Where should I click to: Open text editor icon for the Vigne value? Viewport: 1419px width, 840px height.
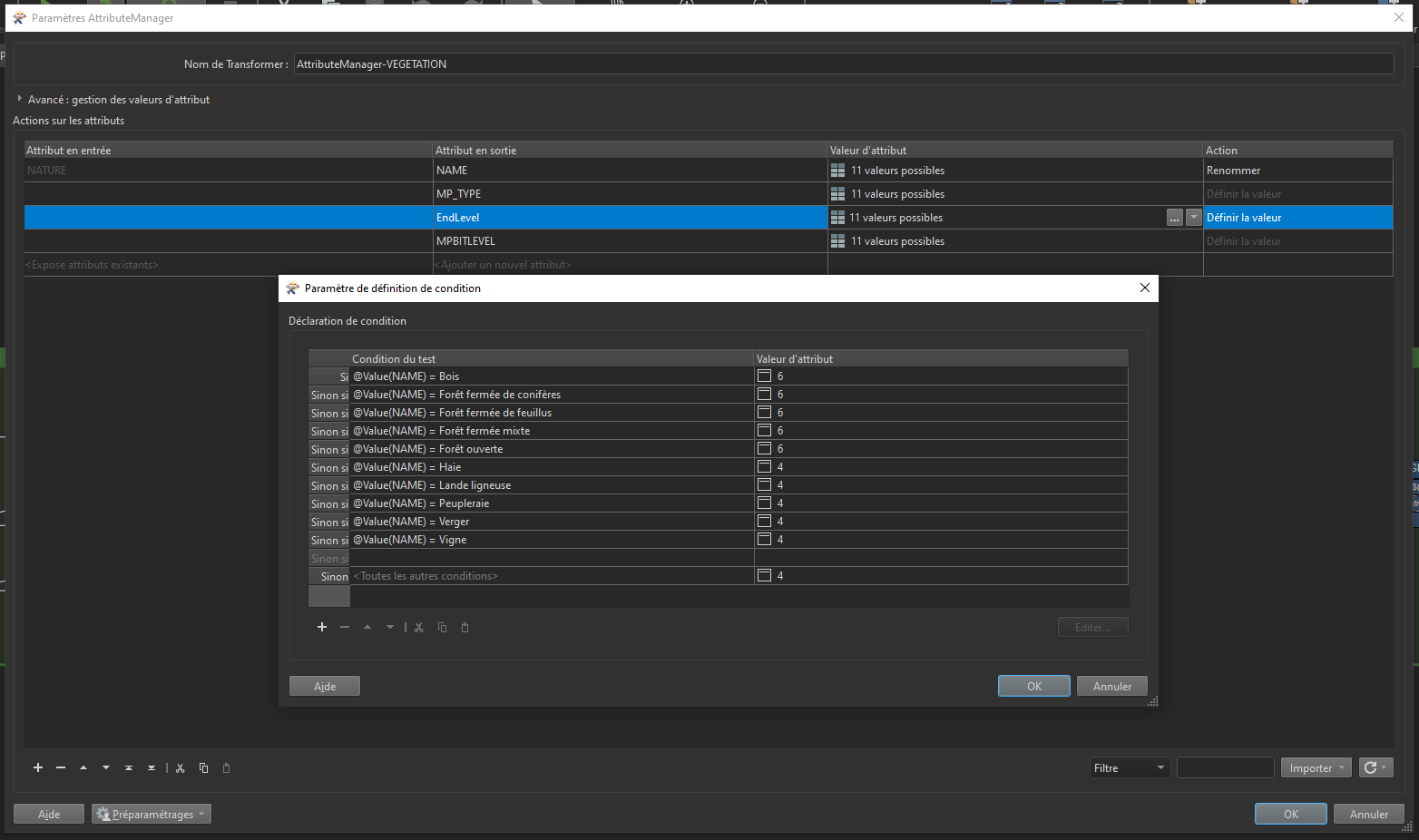tap(765, 539)
